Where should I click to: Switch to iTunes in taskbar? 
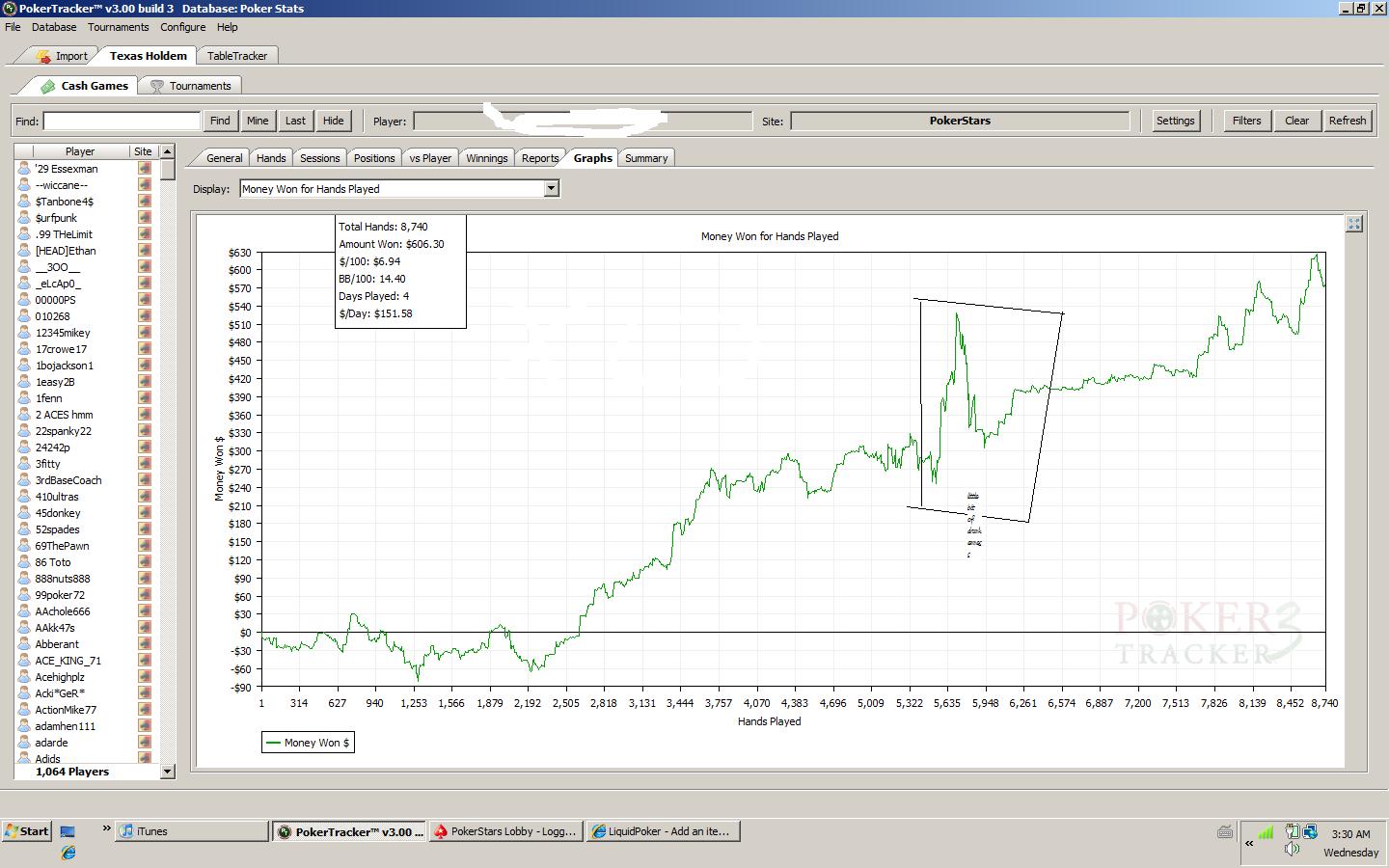[x=192, y=831]
